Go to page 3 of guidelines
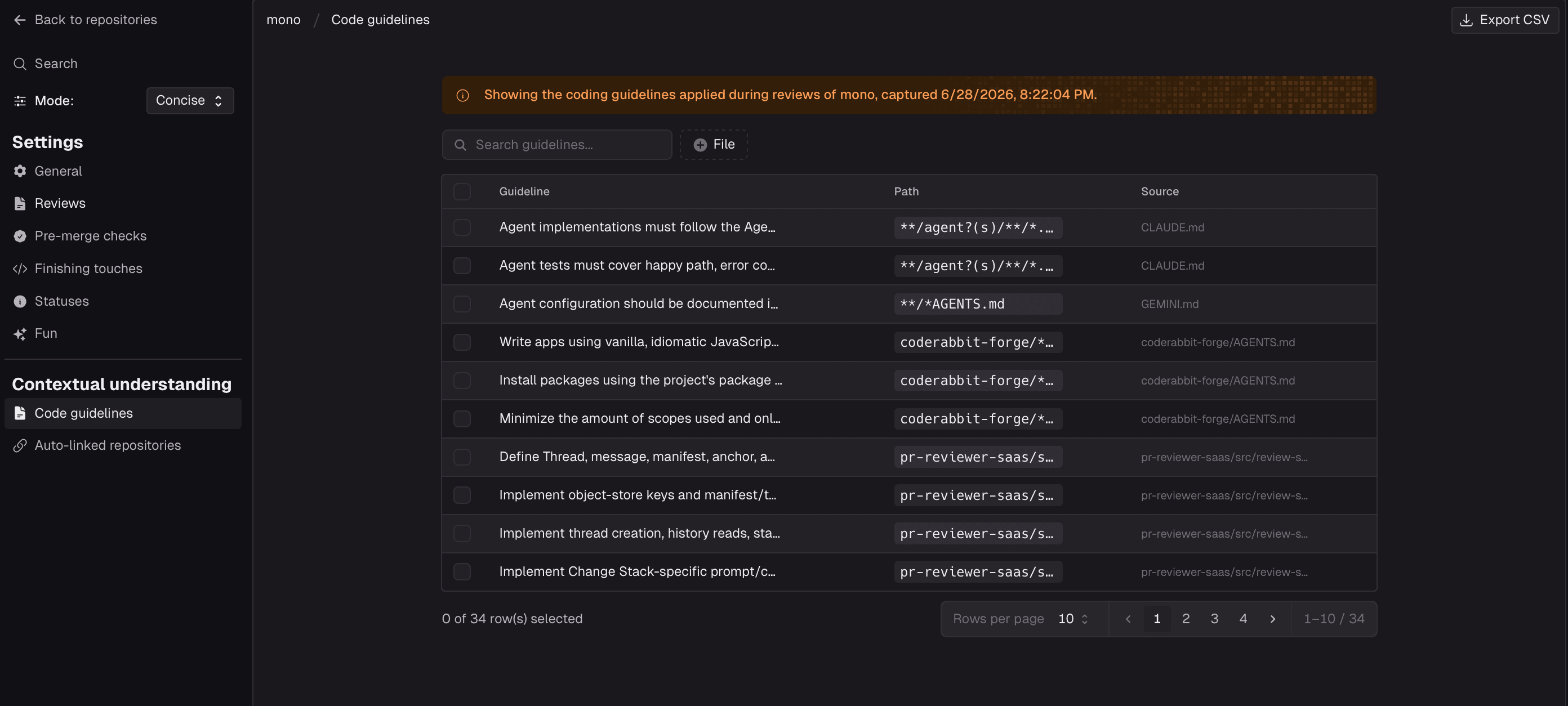This screenshot has height=706, width=1568. (x=1214, y=619)
